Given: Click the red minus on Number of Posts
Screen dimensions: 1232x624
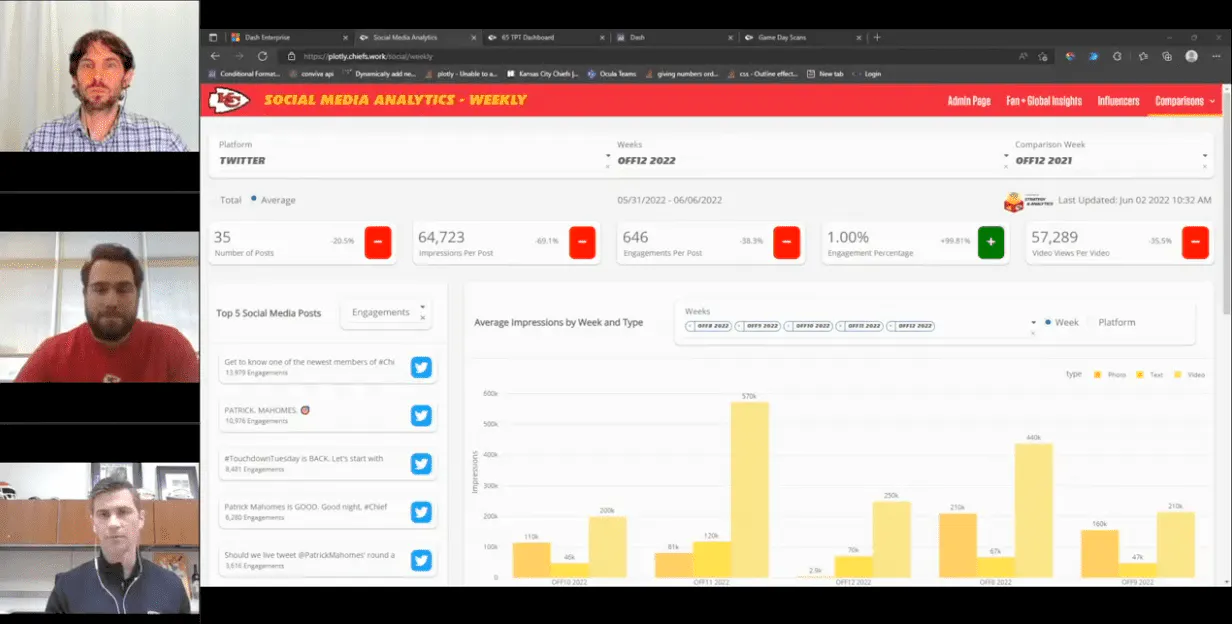Looking at the screenshot, I should 377,242.
